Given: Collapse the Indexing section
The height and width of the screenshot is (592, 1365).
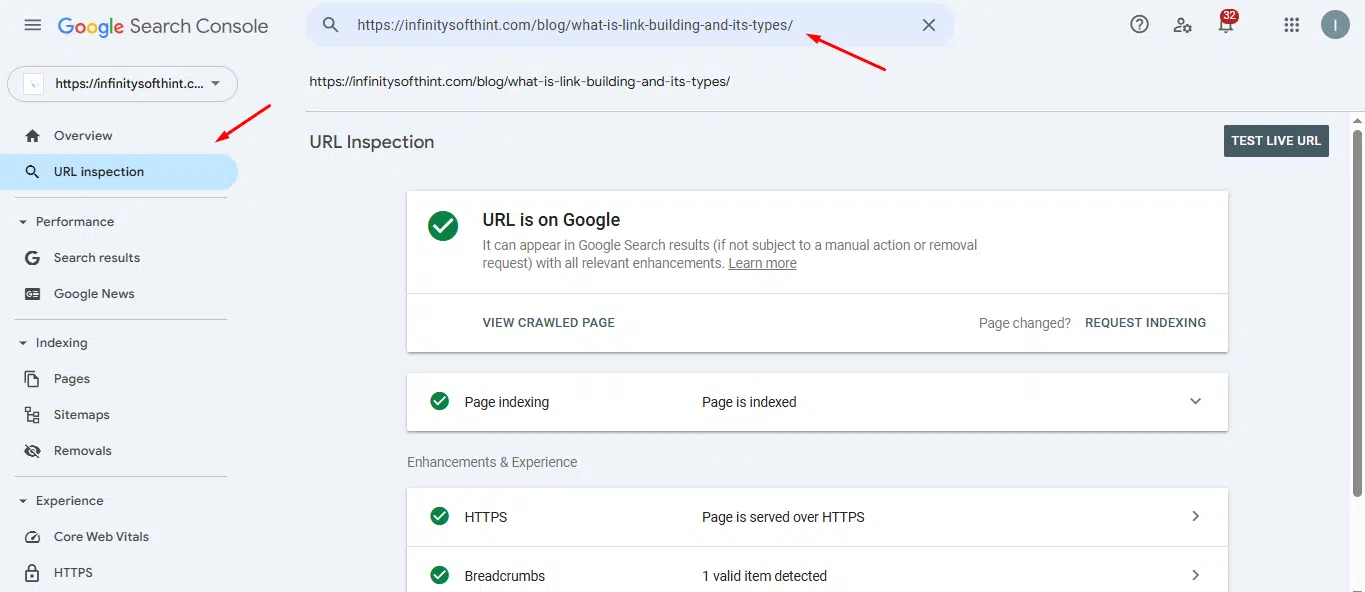Looking at the screenshot, I should point(22,343).
